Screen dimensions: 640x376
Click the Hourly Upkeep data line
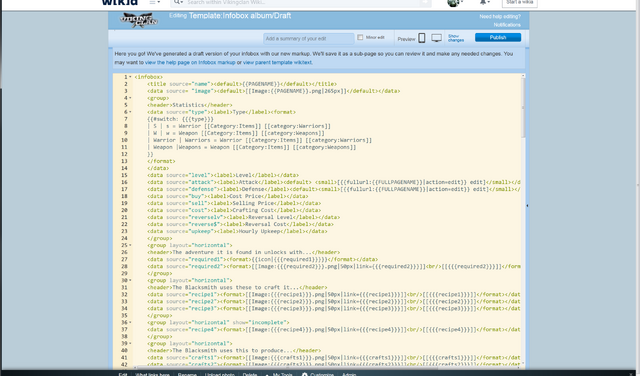237,231
